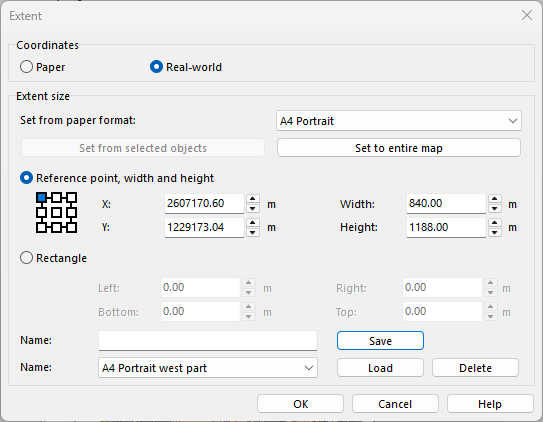Choose Paper coordinates option

[x=43, y=67]
